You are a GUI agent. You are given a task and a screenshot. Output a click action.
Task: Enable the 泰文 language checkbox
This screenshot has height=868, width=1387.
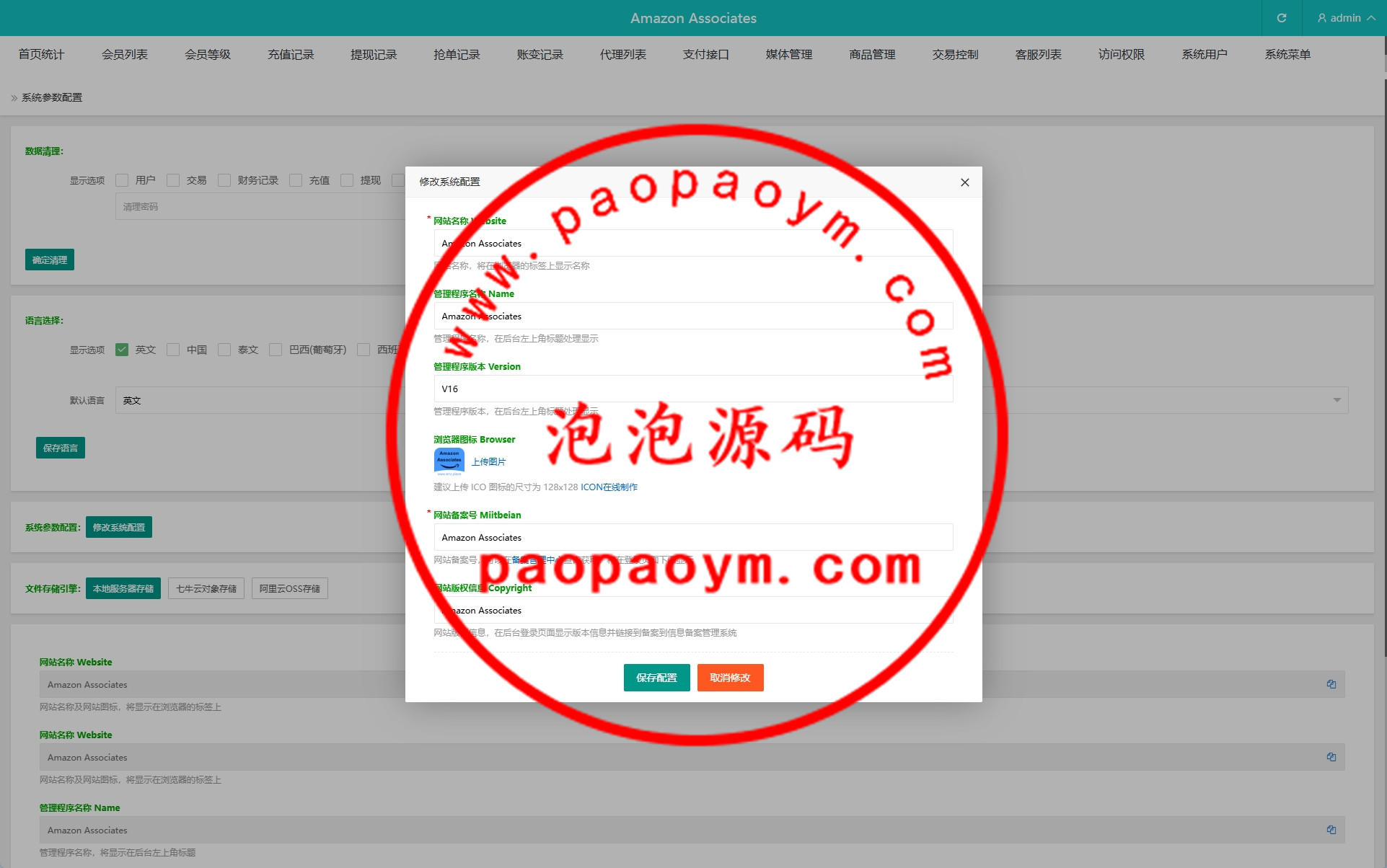coord(224,350)
